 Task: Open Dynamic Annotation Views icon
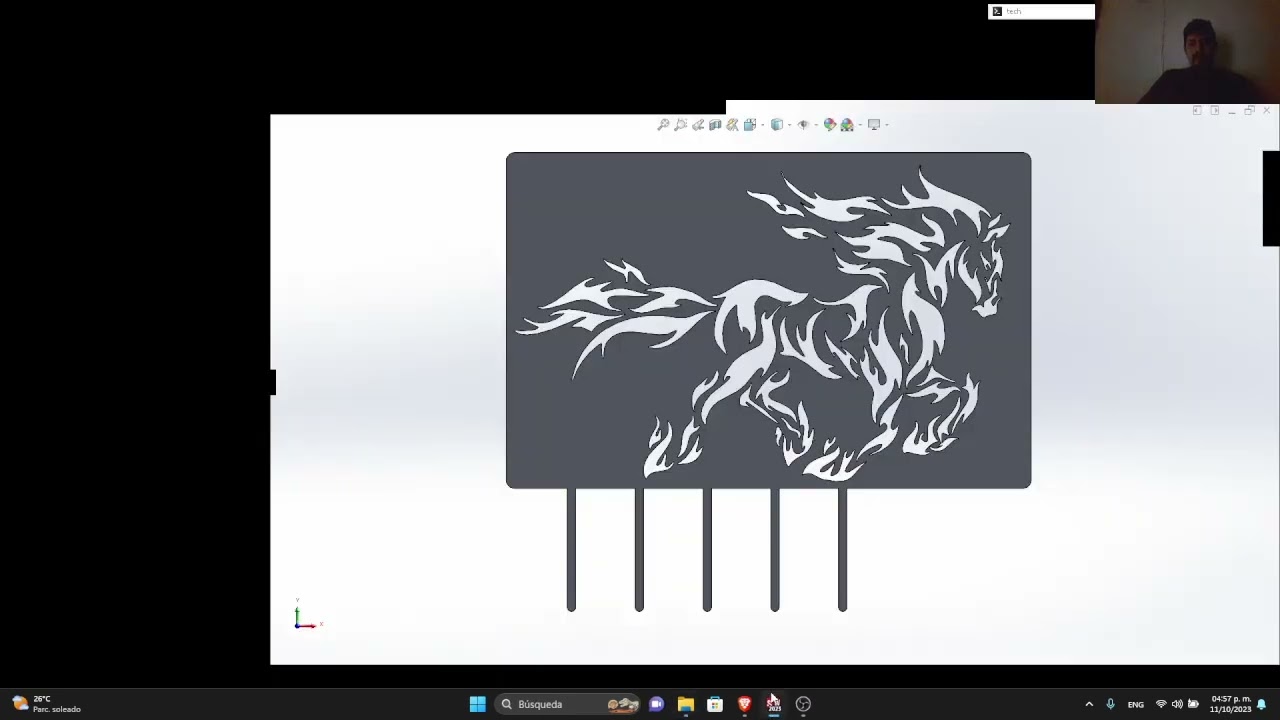(732, 125)
